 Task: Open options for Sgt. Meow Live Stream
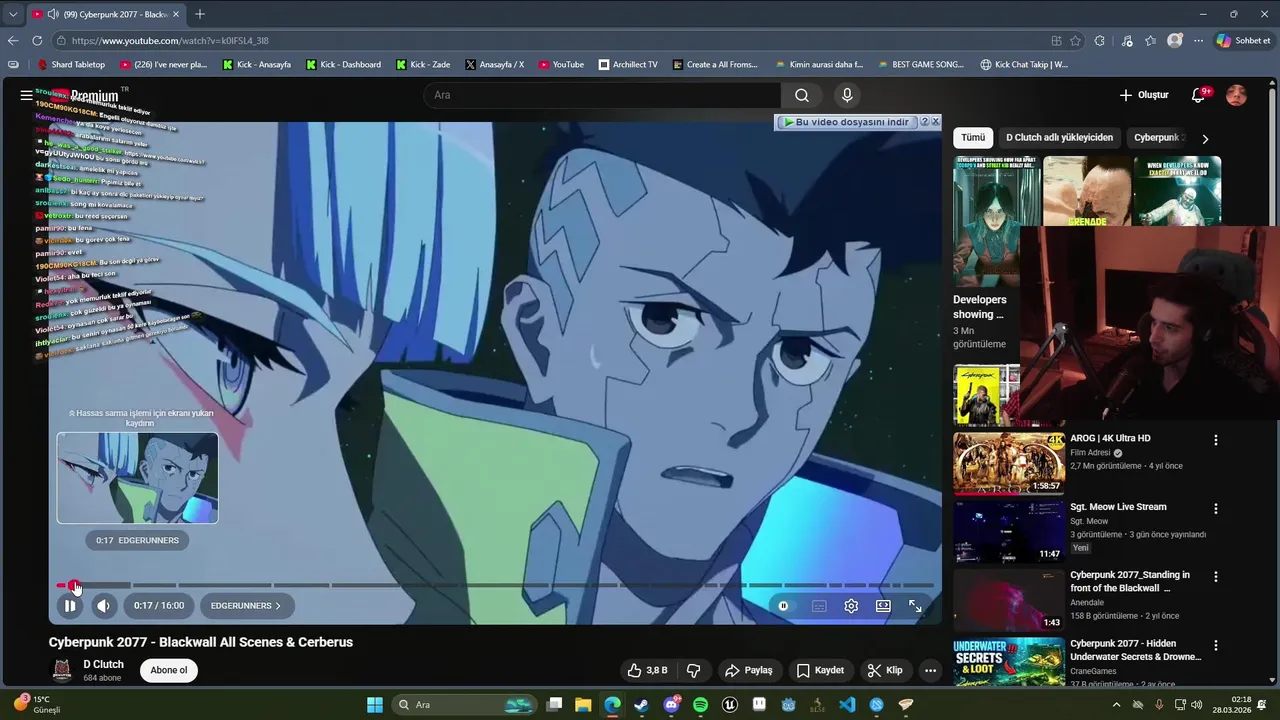pos(1216,509)
